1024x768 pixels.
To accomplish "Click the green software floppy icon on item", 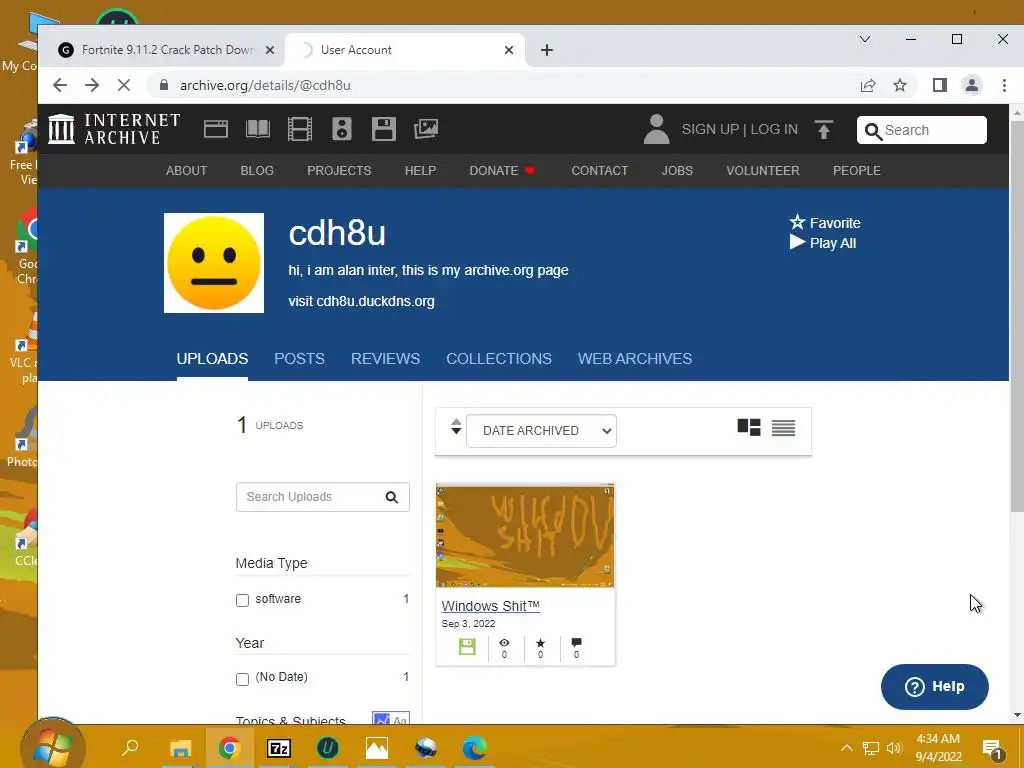I will coord(467,647).
